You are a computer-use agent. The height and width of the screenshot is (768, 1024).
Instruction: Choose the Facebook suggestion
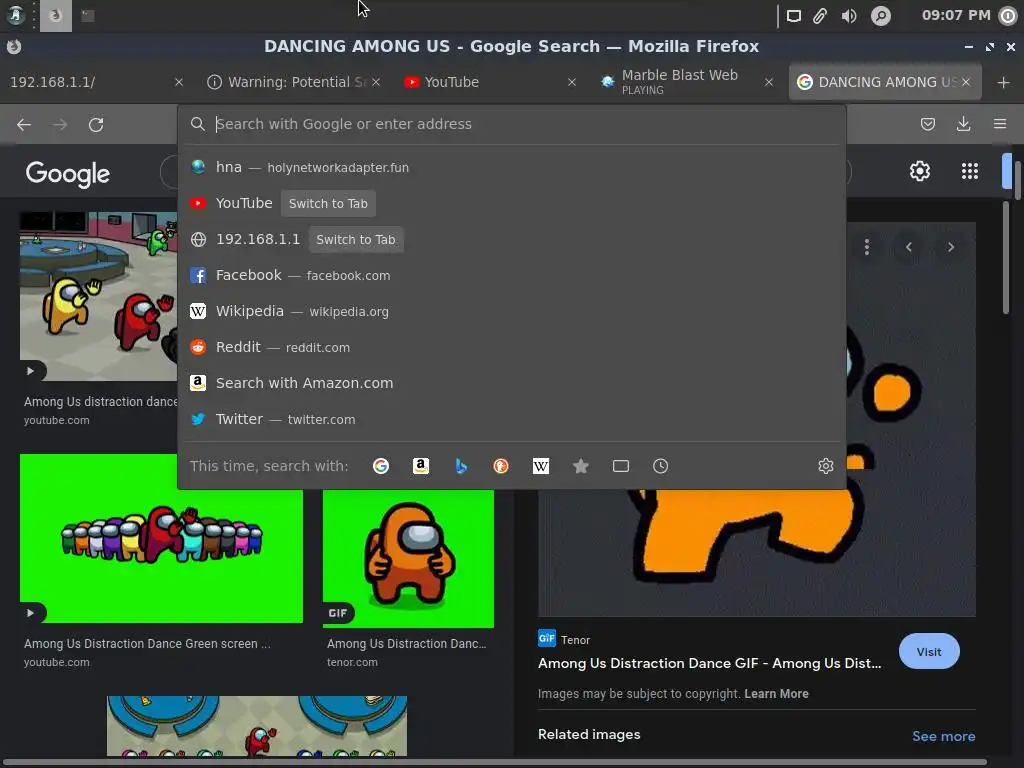[x=512, y=276]
